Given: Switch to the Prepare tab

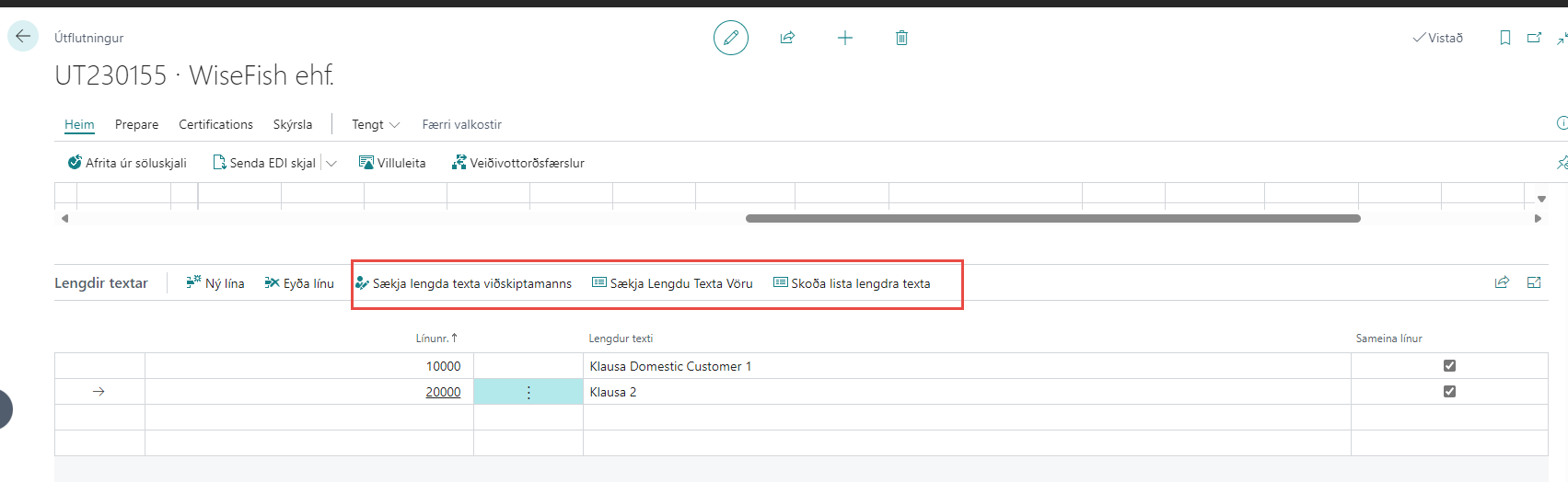Looking at the screenshot, I should 136,125.
